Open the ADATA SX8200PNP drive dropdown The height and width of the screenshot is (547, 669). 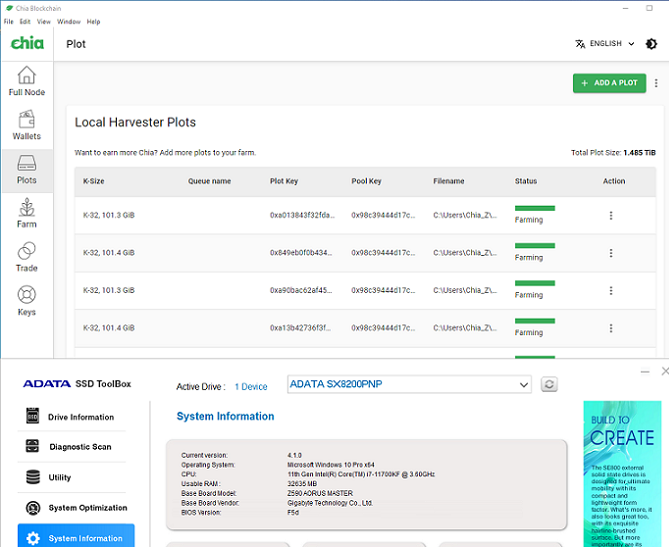409,384
